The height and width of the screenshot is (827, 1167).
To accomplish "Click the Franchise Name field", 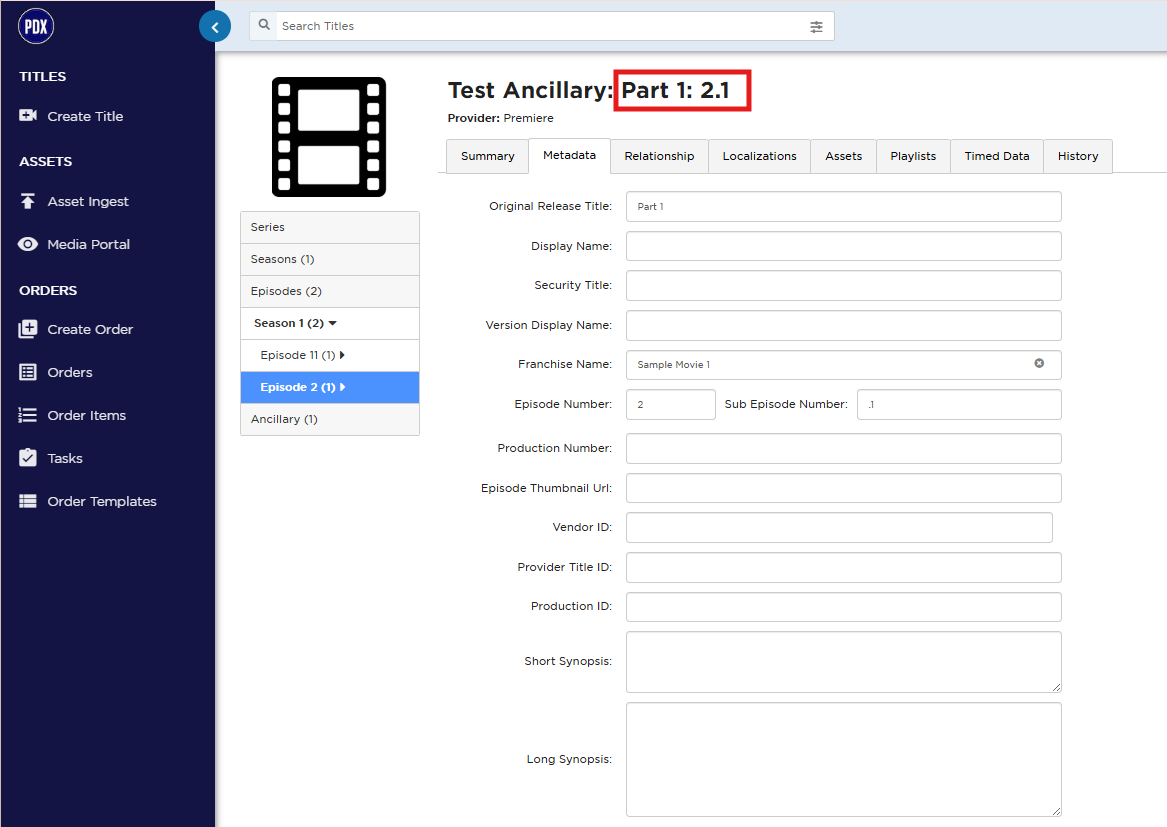I will (x=843, y=365).
